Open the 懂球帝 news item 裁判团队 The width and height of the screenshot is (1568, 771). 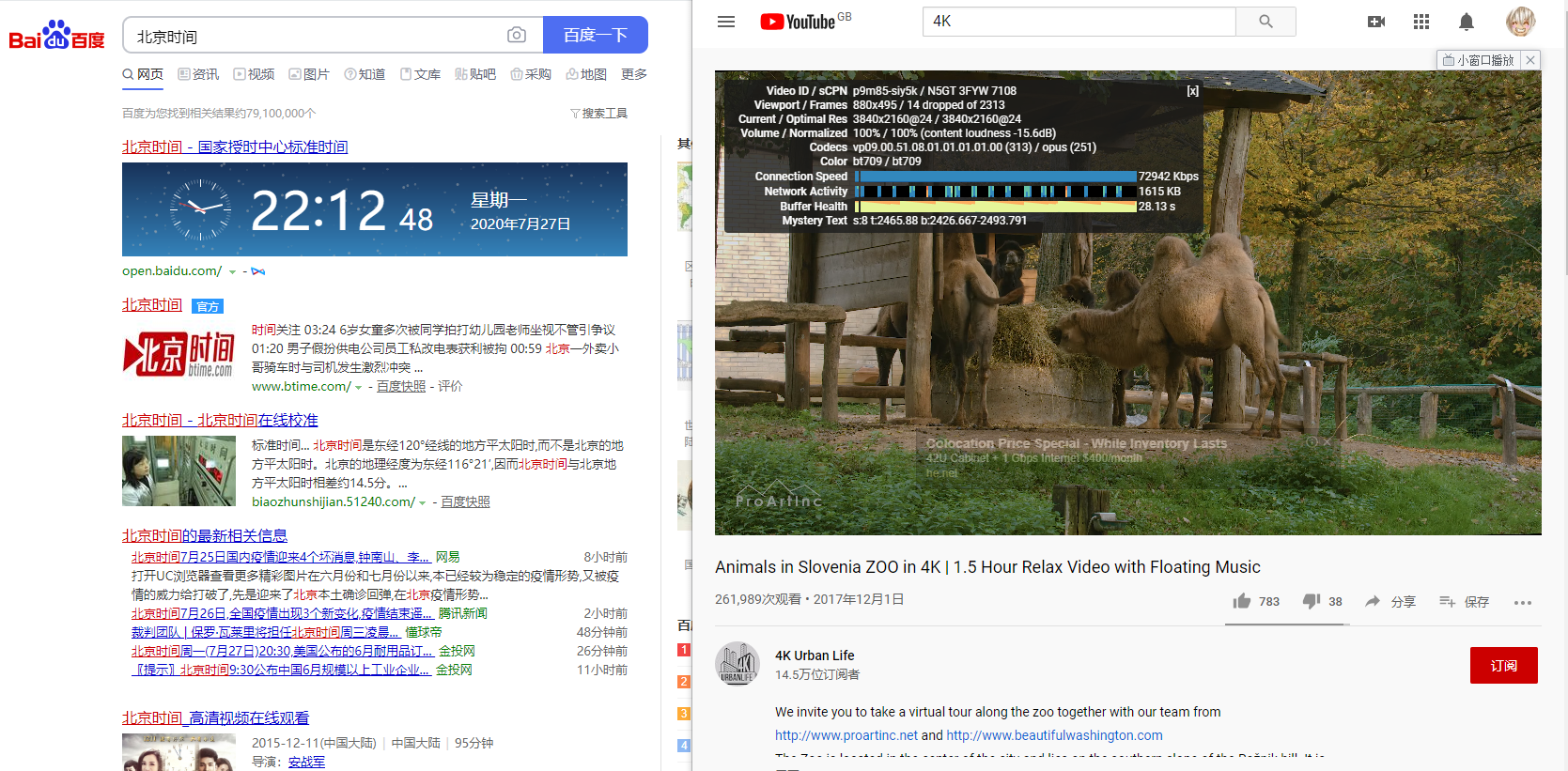(266, 632)
